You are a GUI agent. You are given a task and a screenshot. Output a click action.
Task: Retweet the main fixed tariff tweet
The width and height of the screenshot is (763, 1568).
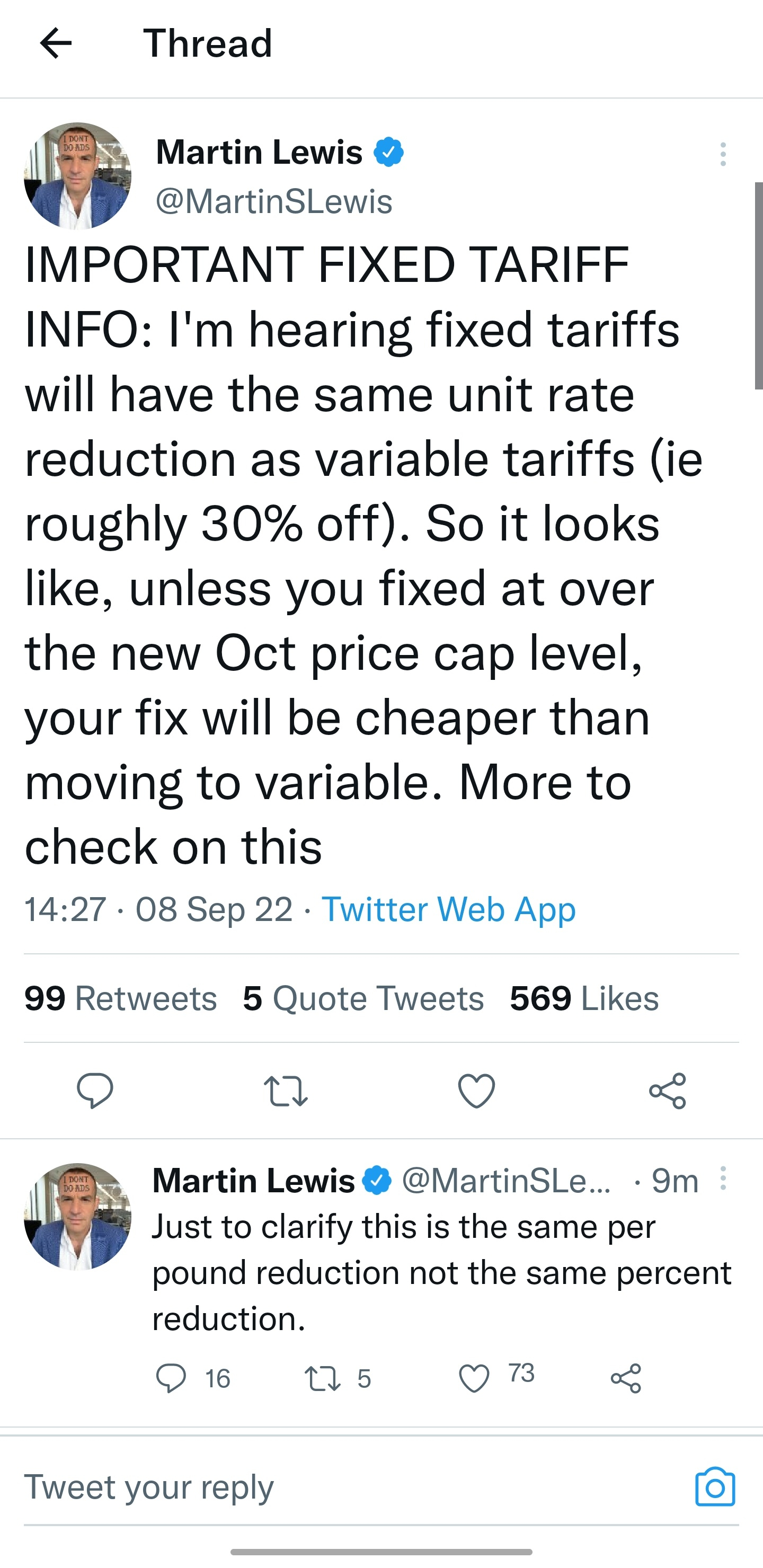pos(286,1090)
